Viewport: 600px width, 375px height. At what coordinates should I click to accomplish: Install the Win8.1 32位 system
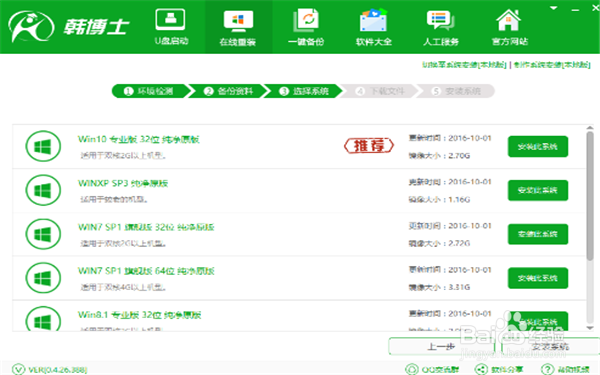538,321
